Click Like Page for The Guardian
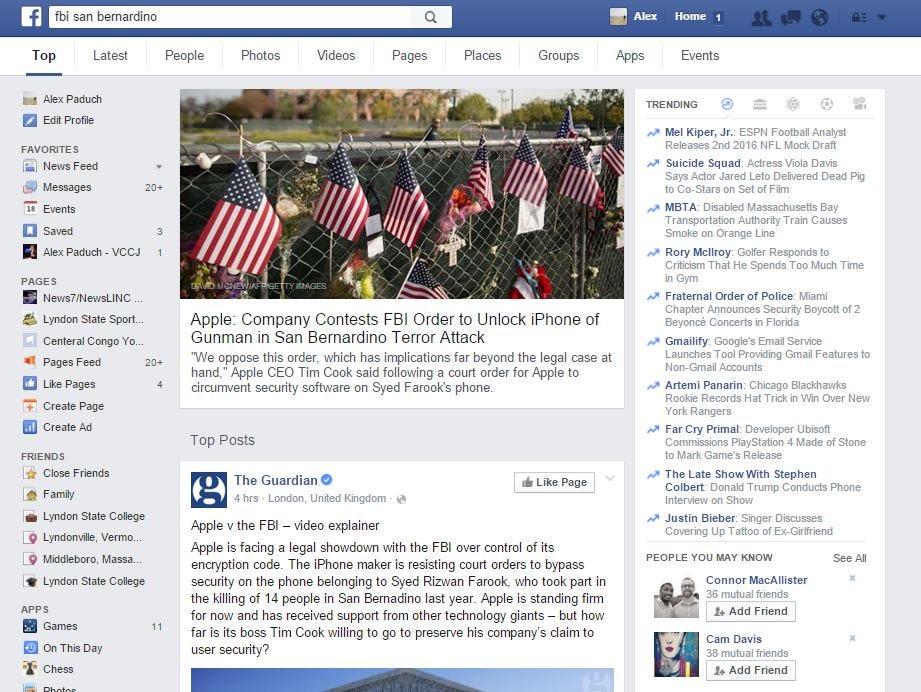Viewport: 921px width, 692px height. [x=554, y=482]
